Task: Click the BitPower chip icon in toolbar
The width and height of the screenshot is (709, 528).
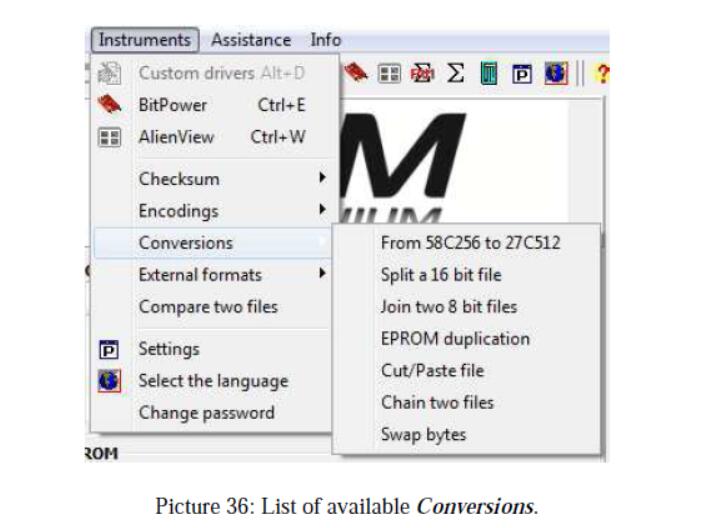Action: coord(357,73)
